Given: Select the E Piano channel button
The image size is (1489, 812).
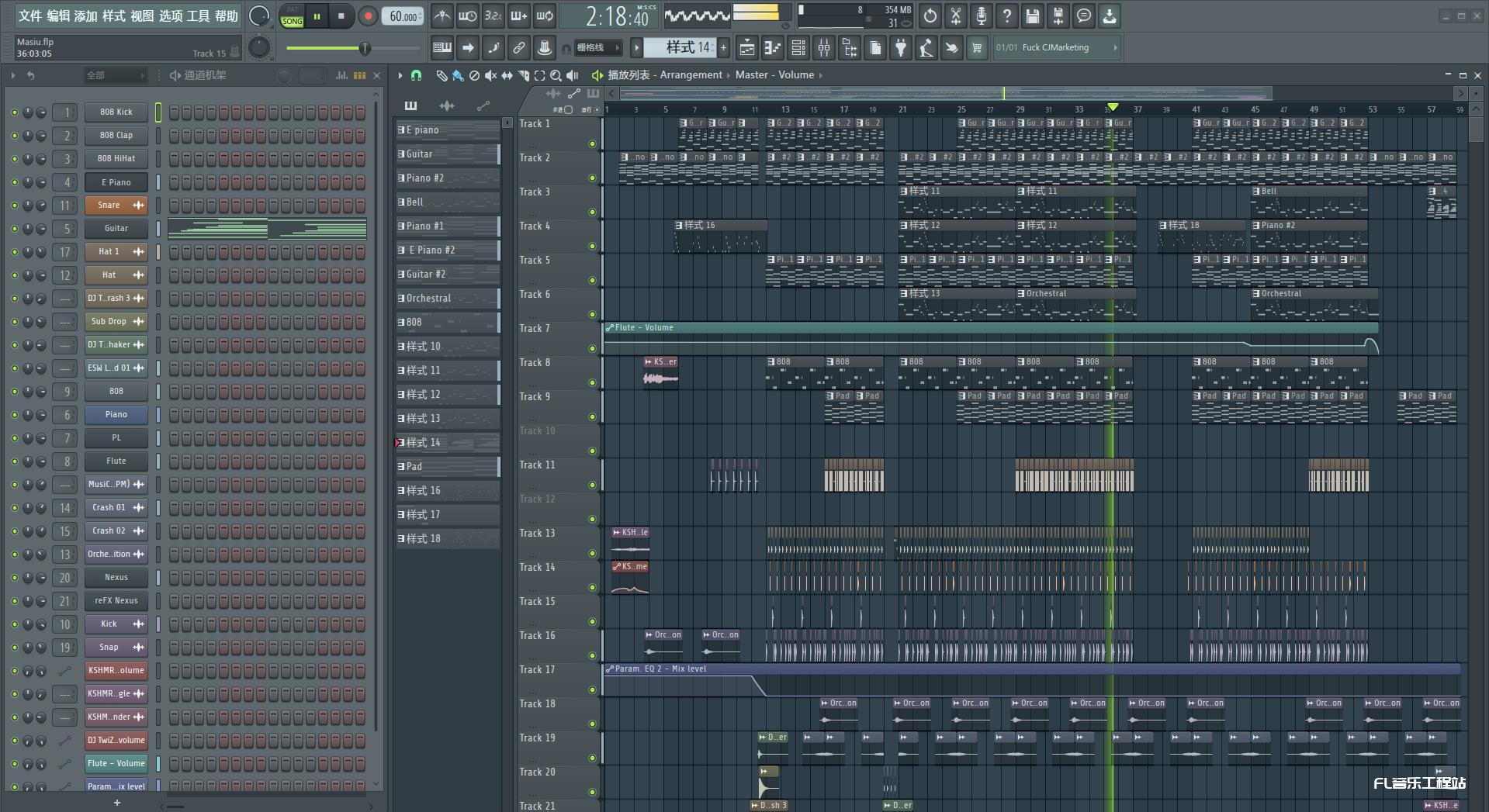Looking at the screenshot, I should point(116,182).
